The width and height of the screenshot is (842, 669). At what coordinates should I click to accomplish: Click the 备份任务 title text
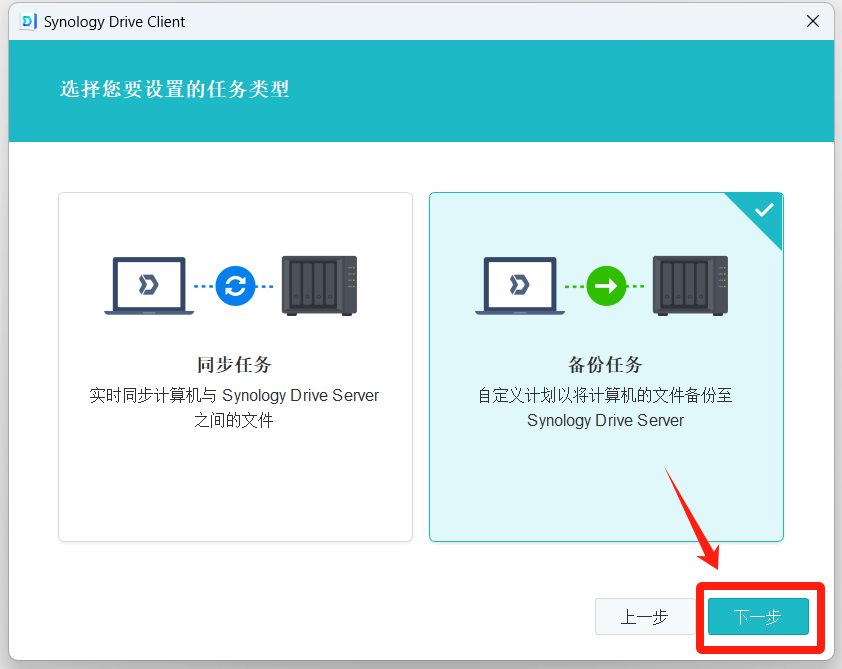[x=606, y=365]
